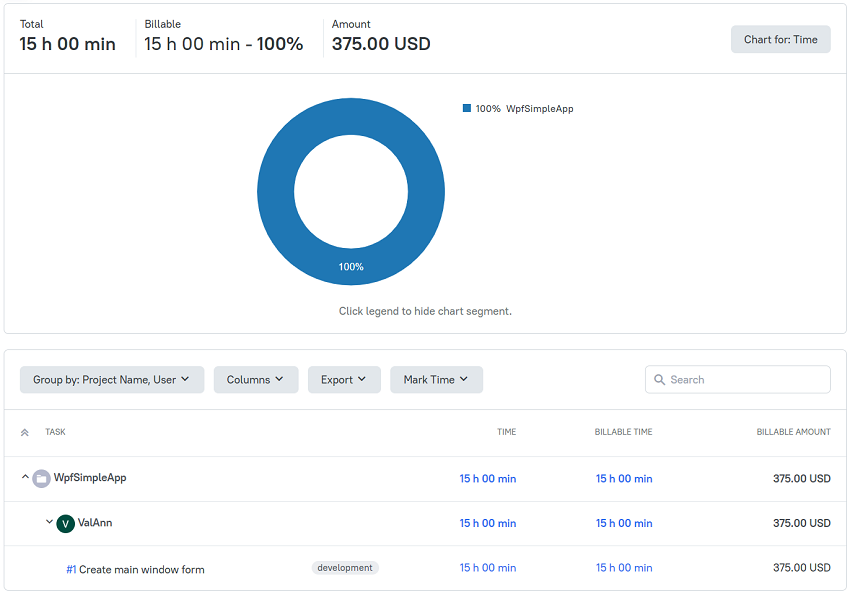This screenshot has height=595, width=850.
Task: Open the Columns dropdown
Action: [256, 379]
